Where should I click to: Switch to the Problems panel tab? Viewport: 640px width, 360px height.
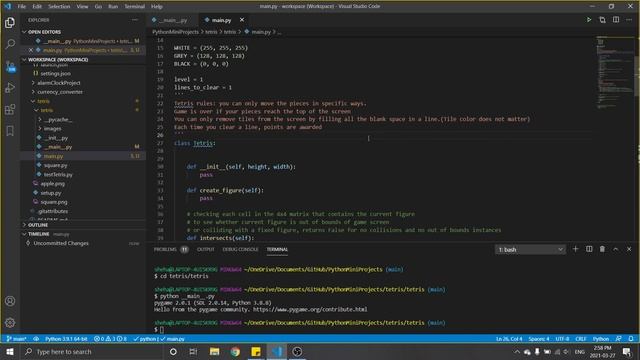coord(165,249)
